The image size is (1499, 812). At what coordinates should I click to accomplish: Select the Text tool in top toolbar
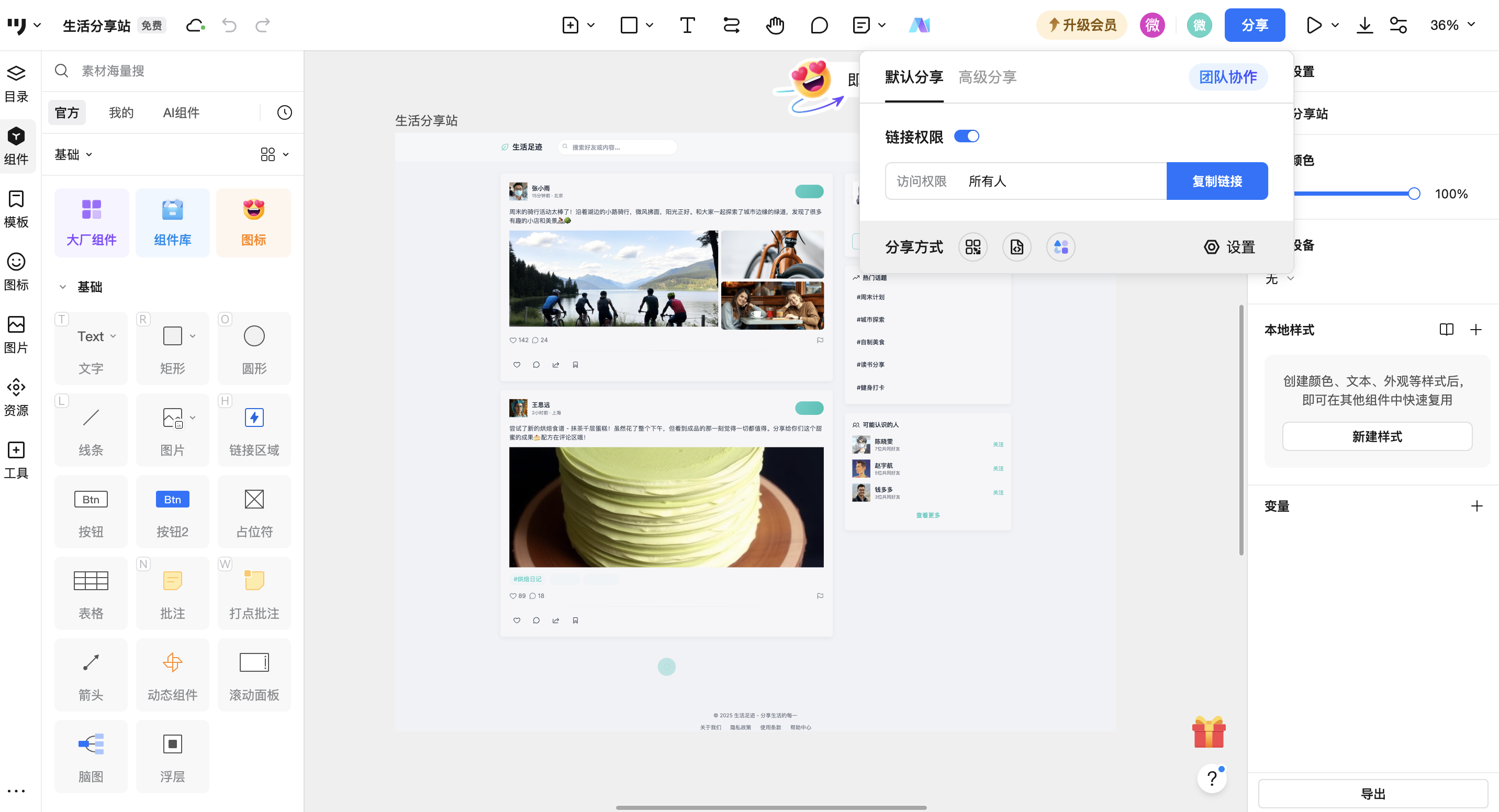click(x=687, y=25)
